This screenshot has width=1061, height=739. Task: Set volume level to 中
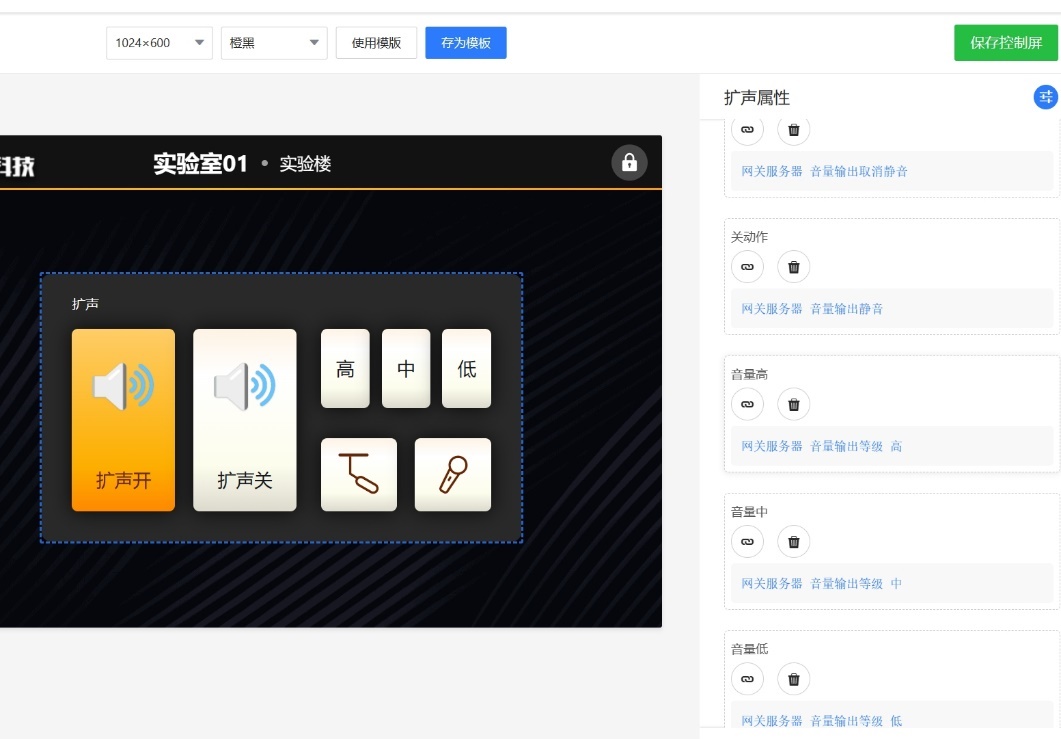[x=406, y=369]
